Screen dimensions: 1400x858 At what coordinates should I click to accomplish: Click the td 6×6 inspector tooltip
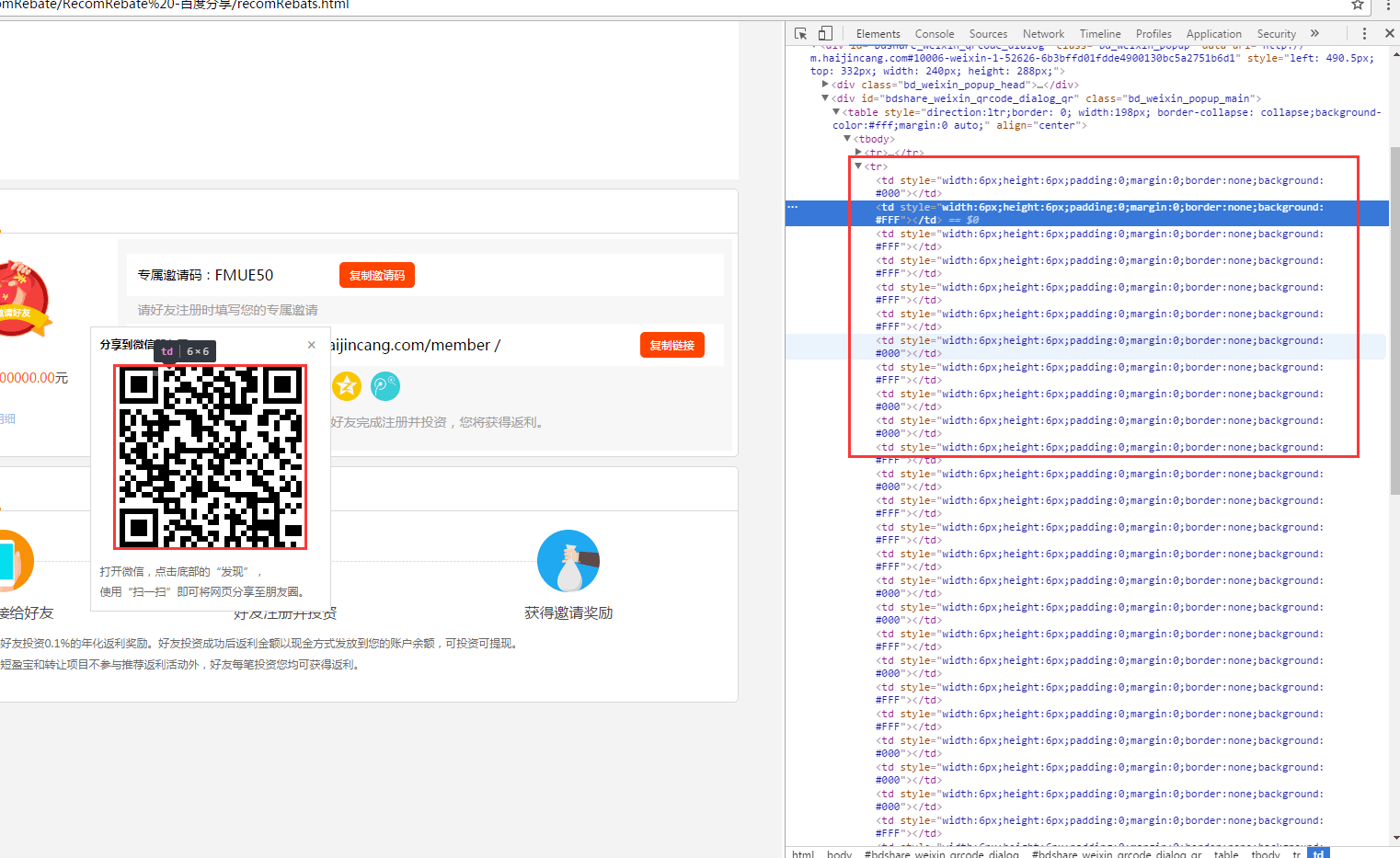point(185,351)
